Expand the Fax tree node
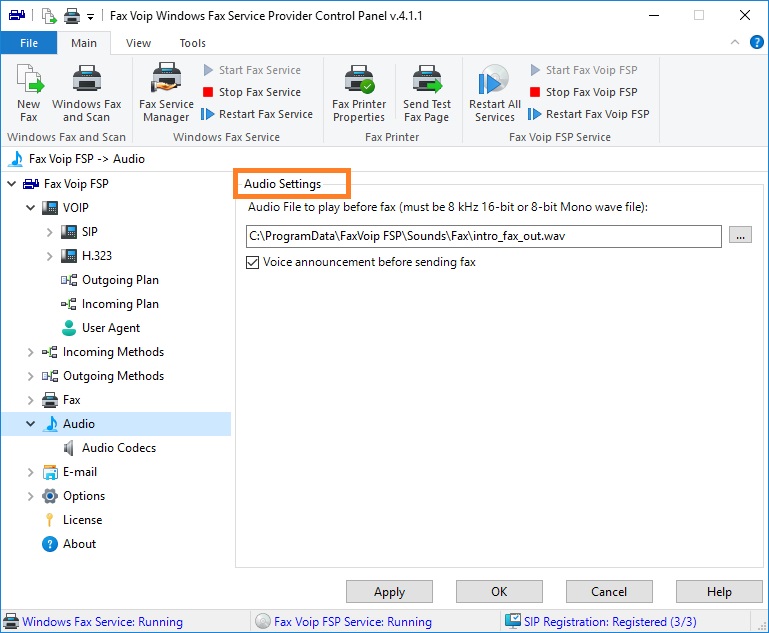 click(x=30, y=400)
